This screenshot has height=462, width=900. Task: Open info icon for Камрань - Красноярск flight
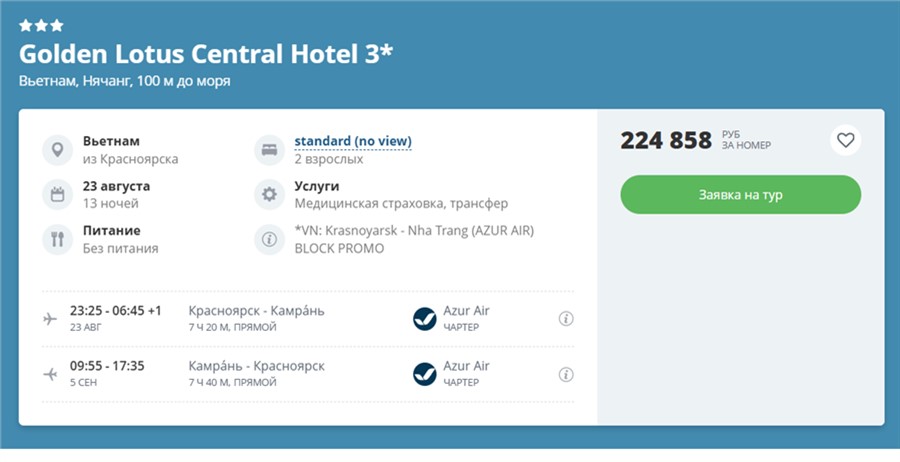pos(566,374)
